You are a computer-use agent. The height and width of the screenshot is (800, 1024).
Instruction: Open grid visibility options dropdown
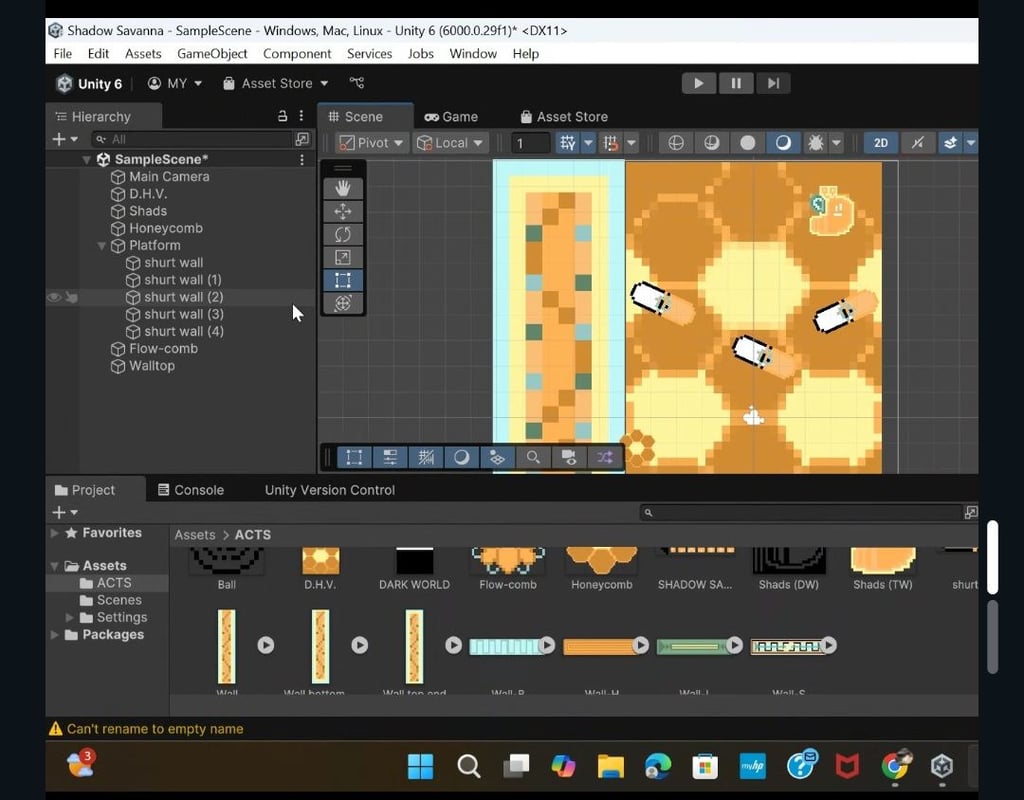588,143
